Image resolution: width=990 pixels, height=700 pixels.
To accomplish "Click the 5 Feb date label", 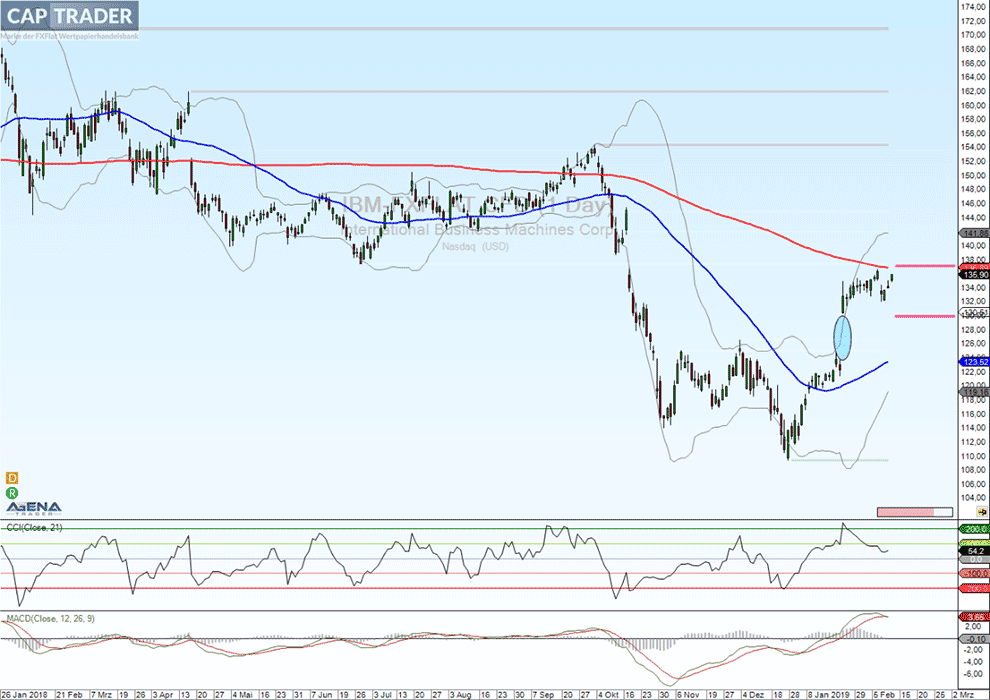I will pos(884,694).
